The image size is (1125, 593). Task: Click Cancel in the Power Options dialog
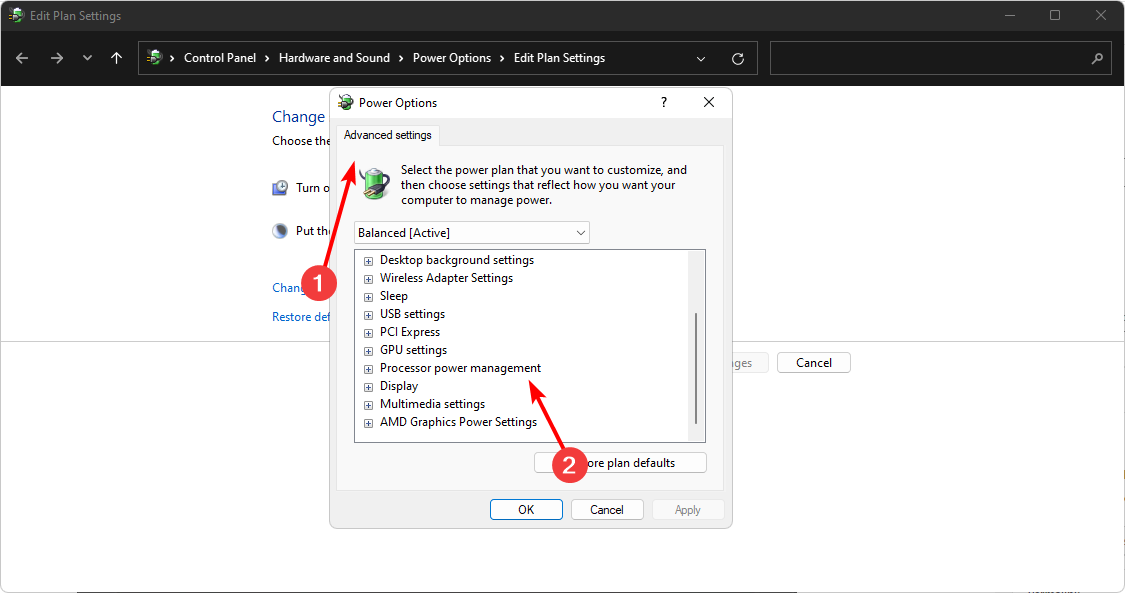pyautogui.click(x=607, y=510)
